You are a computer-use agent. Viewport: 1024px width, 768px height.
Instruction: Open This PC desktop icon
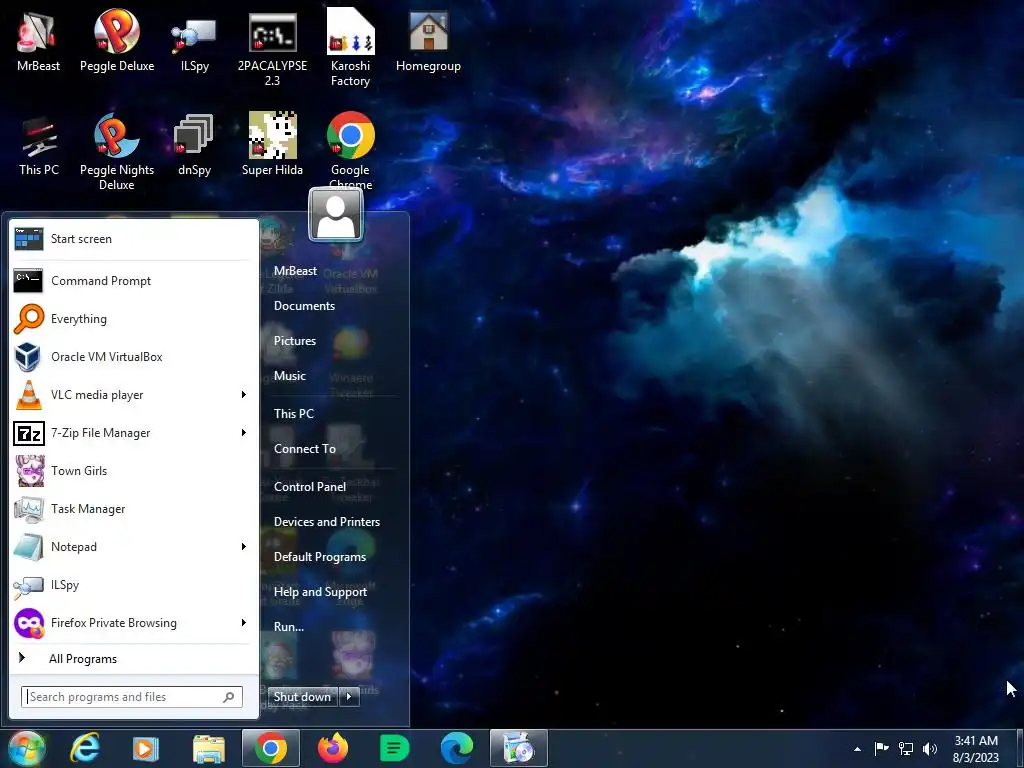(x=38, y=145)
